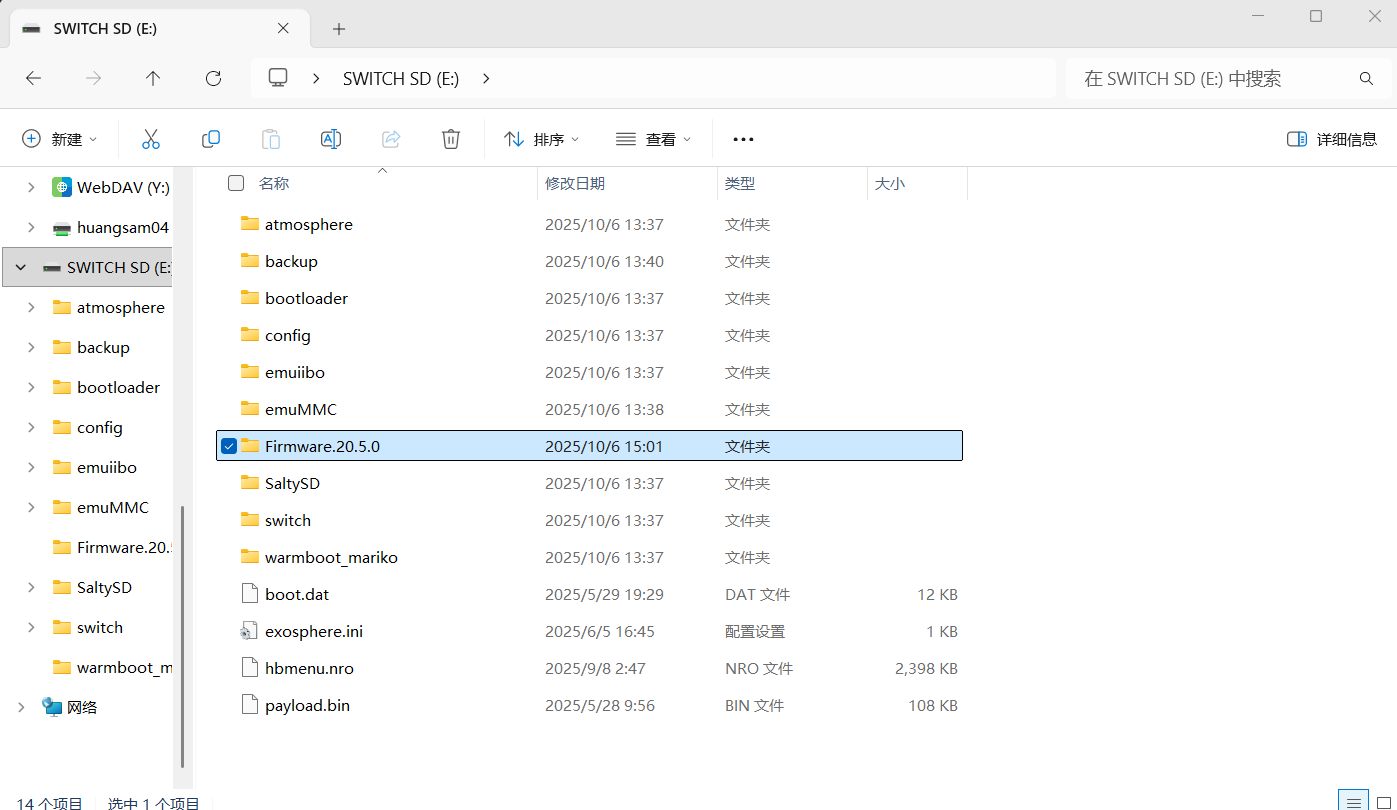This screenshot has height=810, width=1397.
Task: Expand the atmosphere folder in sidebar
Action: 31,308
